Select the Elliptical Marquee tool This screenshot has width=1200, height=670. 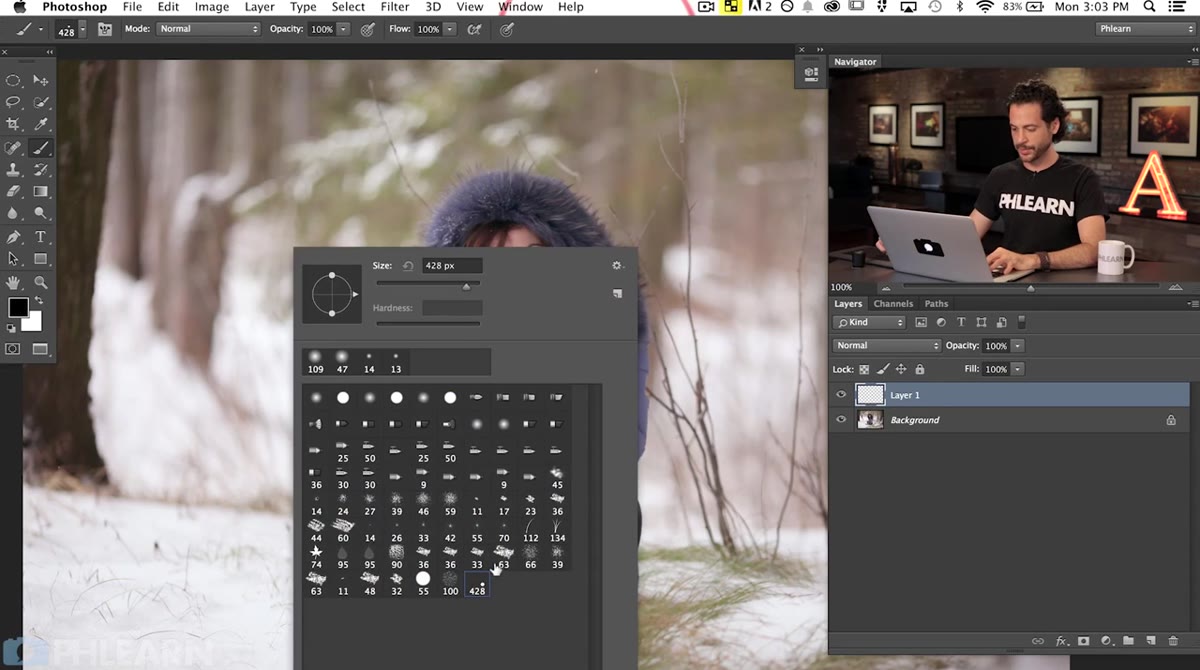[14, 80]
